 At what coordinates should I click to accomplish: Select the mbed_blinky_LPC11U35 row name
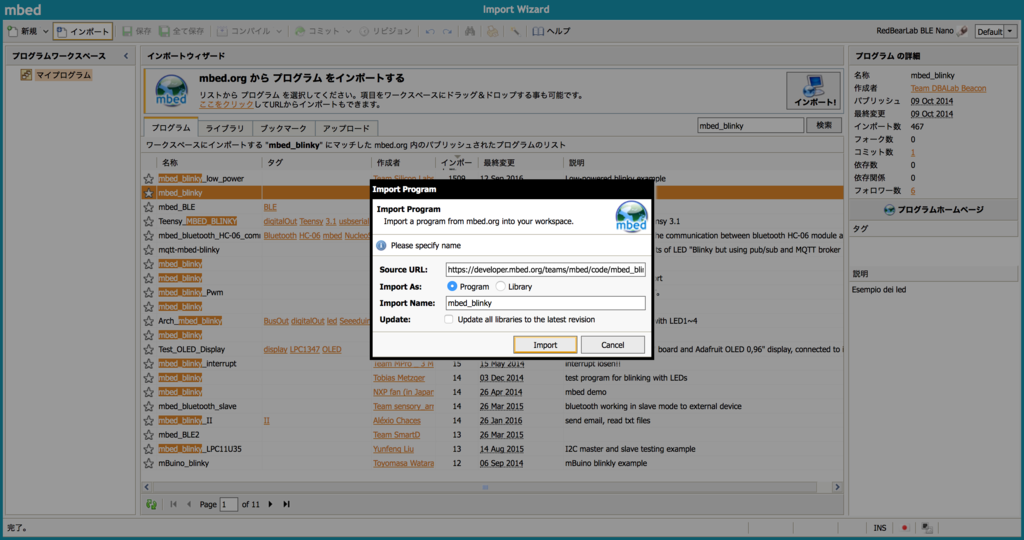(x=200, y=449)
